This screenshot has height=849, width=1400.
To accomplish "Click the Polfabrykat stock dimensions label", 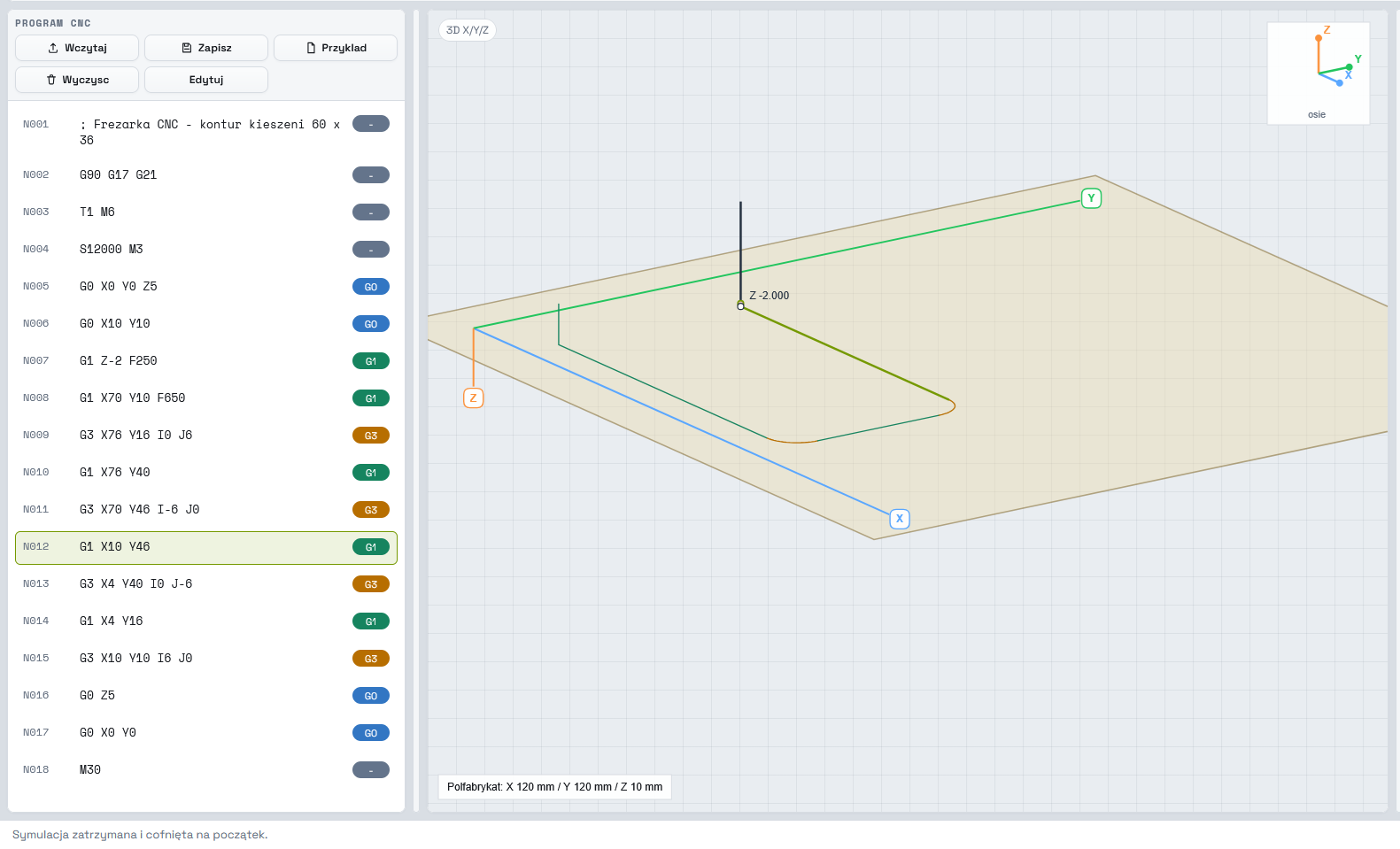I will [554, 787].
